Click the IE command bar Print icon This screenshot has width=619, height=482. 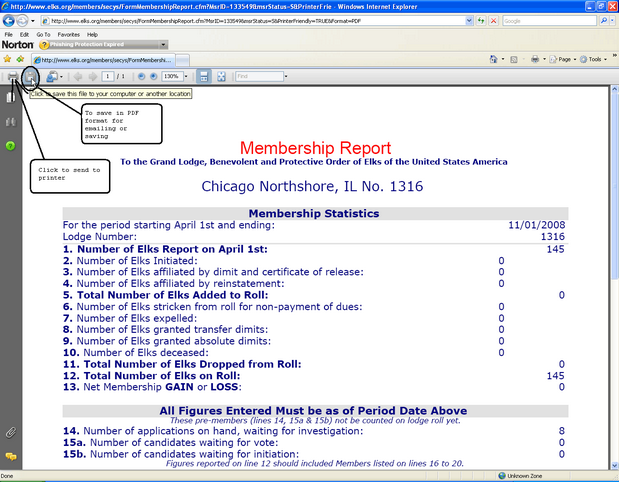coord(535,60)
